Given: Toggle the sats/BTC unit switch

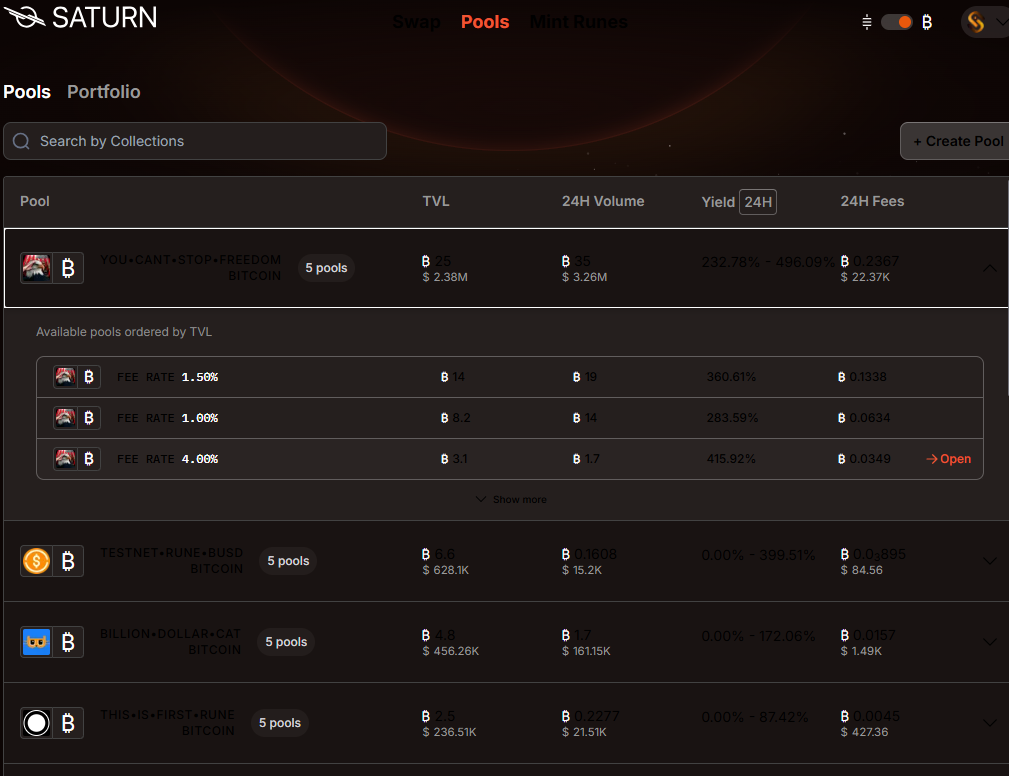Looking at the screenshot, I should (896, 23).
